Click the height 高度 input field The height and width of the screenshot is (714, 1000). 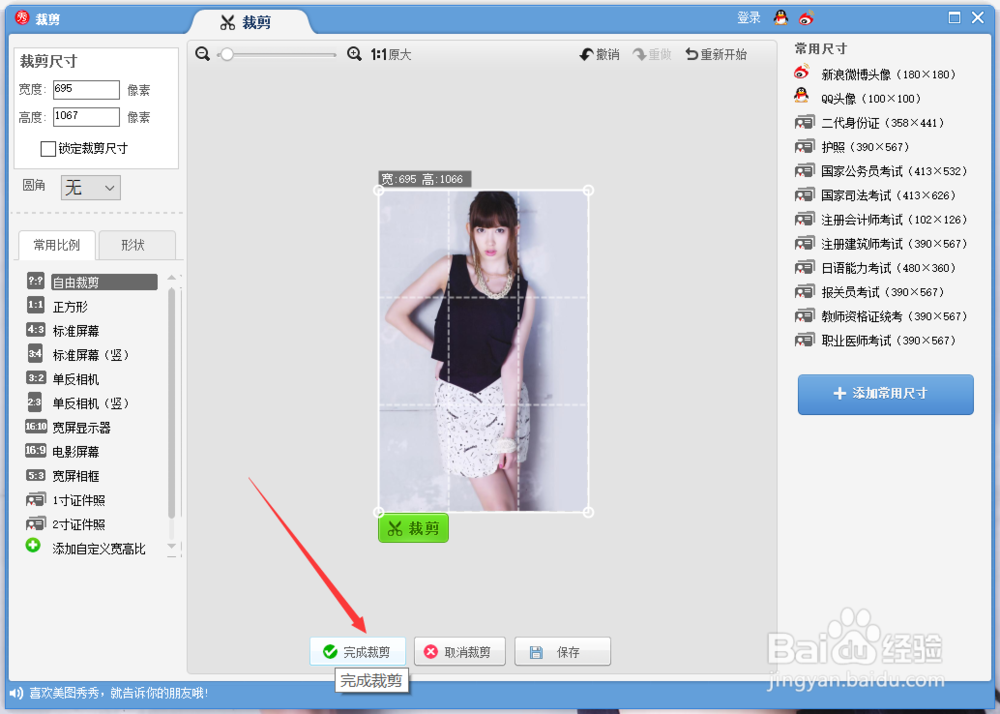(86, 117)
